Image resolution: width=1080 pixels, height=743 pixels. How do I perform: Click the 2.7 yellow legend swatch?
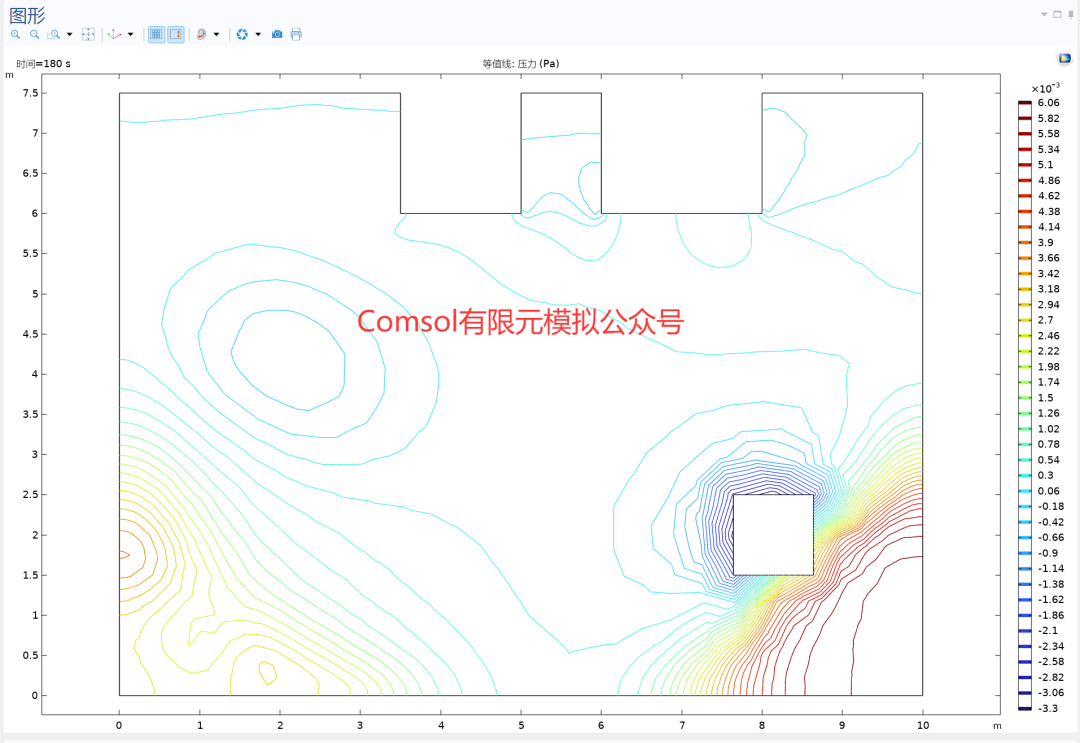pyautogui.click(x=1025, y=320)
